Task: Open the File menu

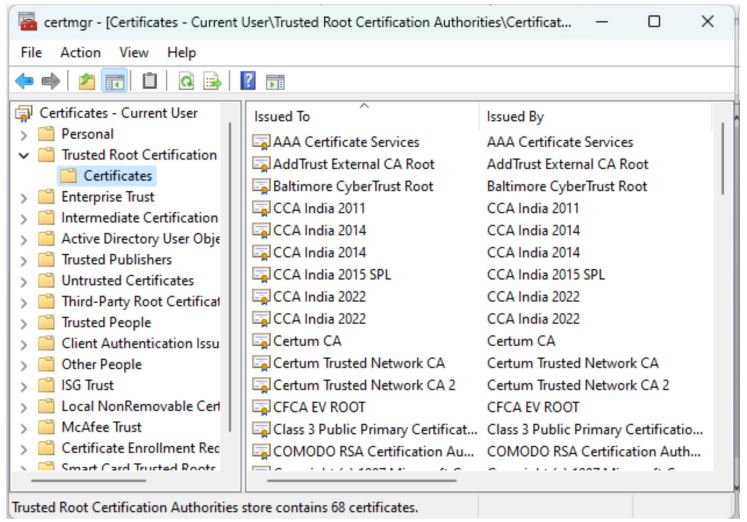Action: [31, 52]
